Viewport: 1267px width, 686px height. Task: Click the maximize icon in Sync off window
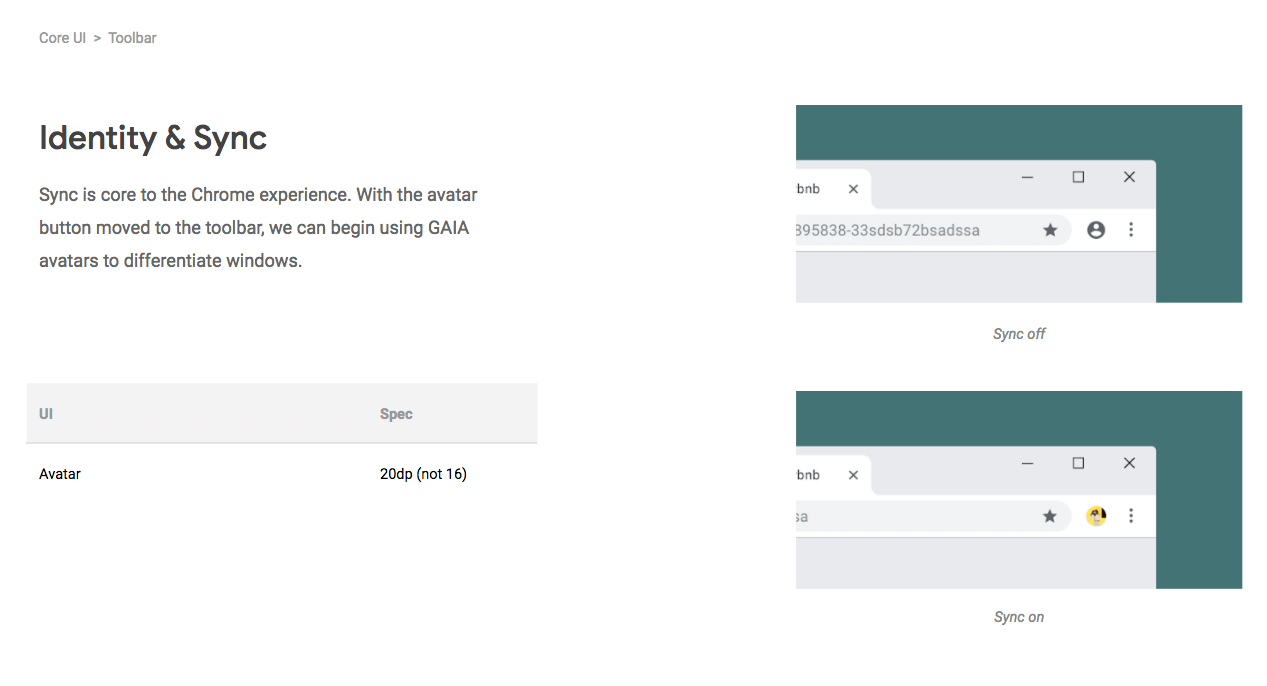[x=1078, y=177]
